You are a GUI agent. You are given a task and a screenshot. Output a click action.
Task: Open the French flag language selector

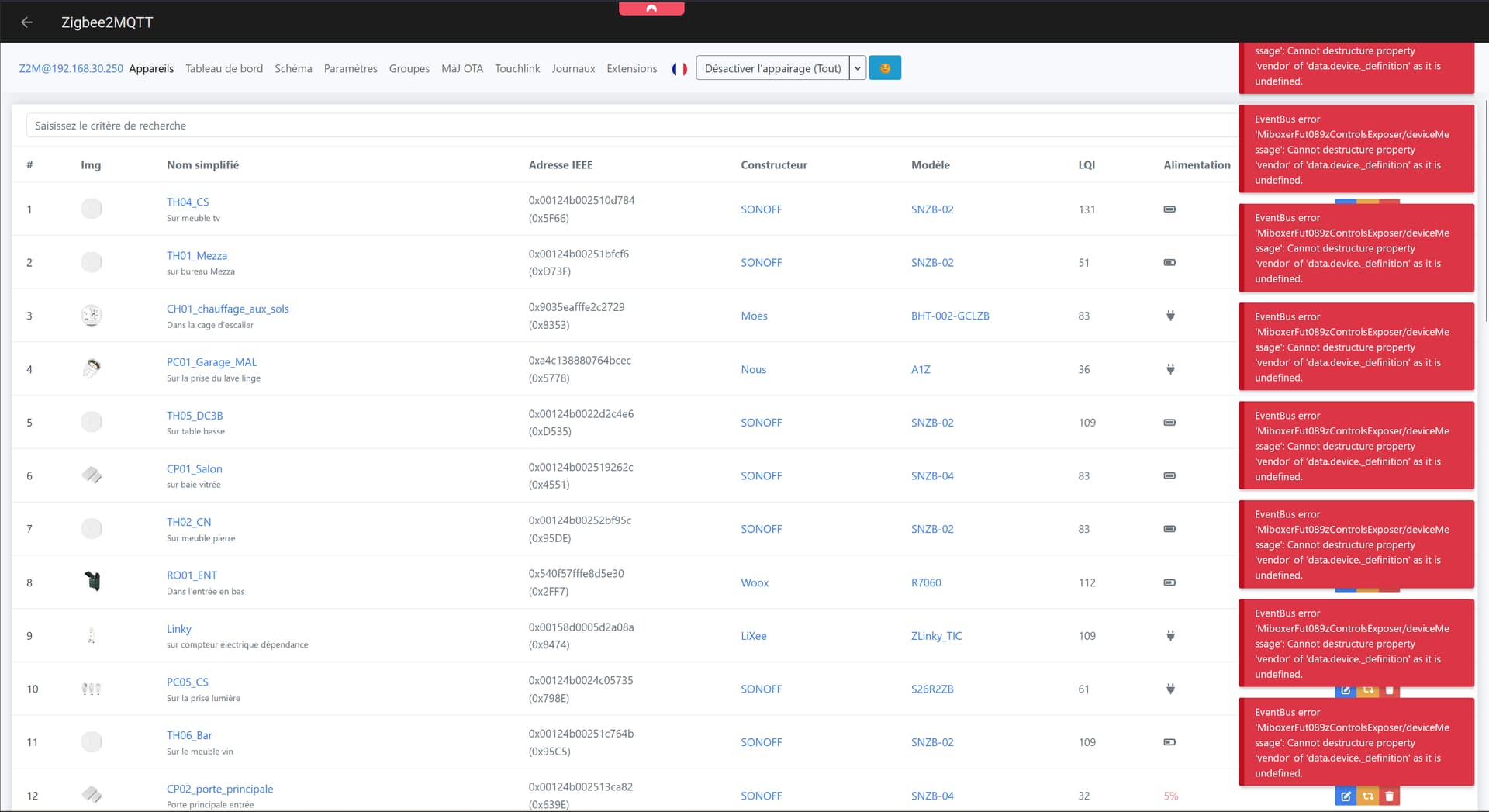679,69
